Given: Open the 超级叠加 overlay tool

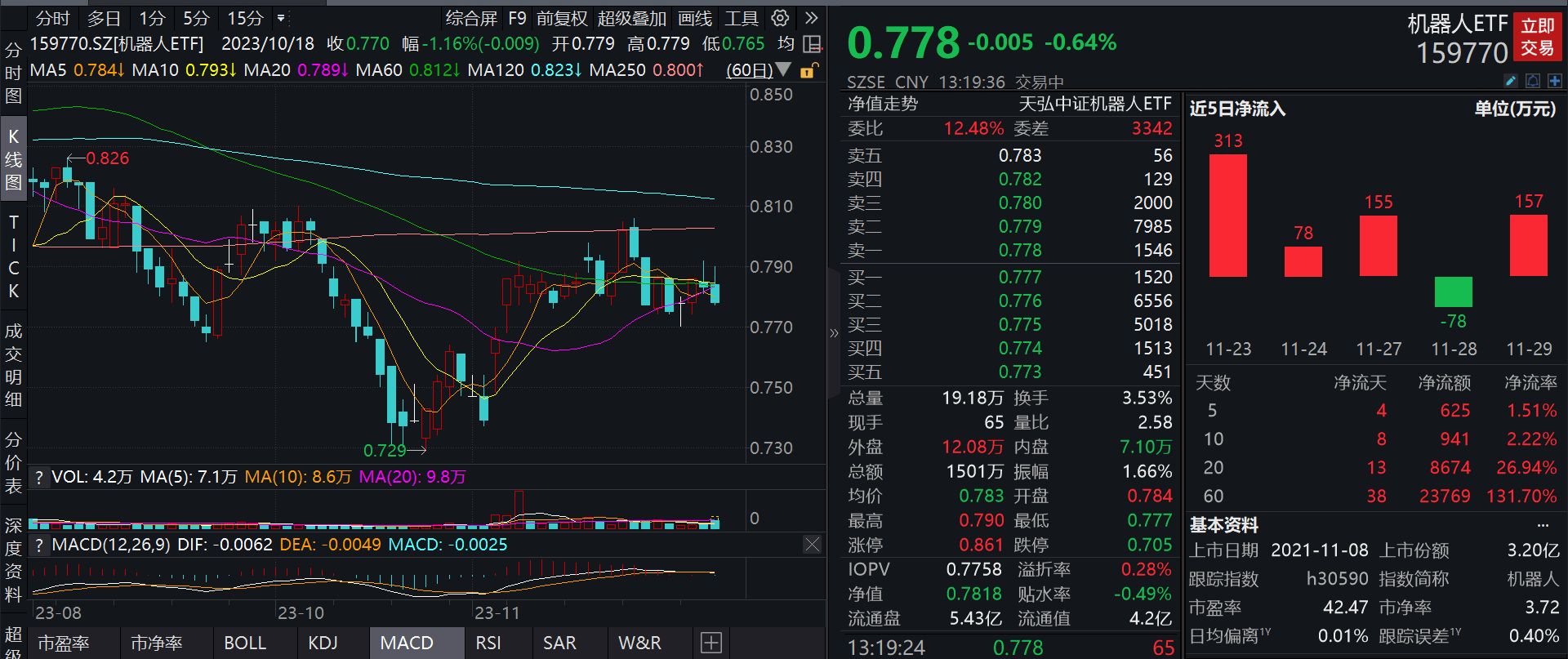Looking at the screenshot, I should [631, 18].
